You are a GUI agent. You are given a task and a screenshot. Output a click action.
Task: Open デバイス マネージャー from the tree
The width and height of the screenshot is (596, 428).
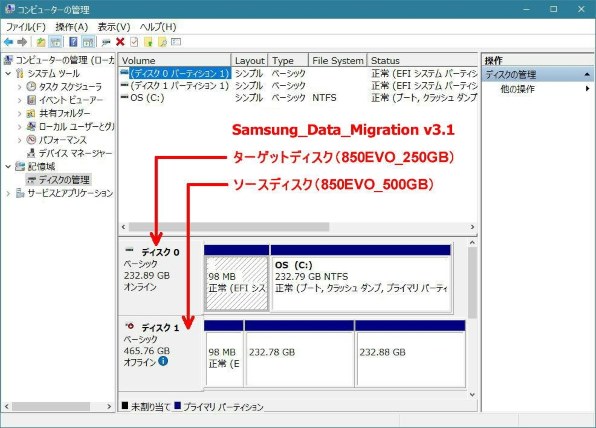75,153
